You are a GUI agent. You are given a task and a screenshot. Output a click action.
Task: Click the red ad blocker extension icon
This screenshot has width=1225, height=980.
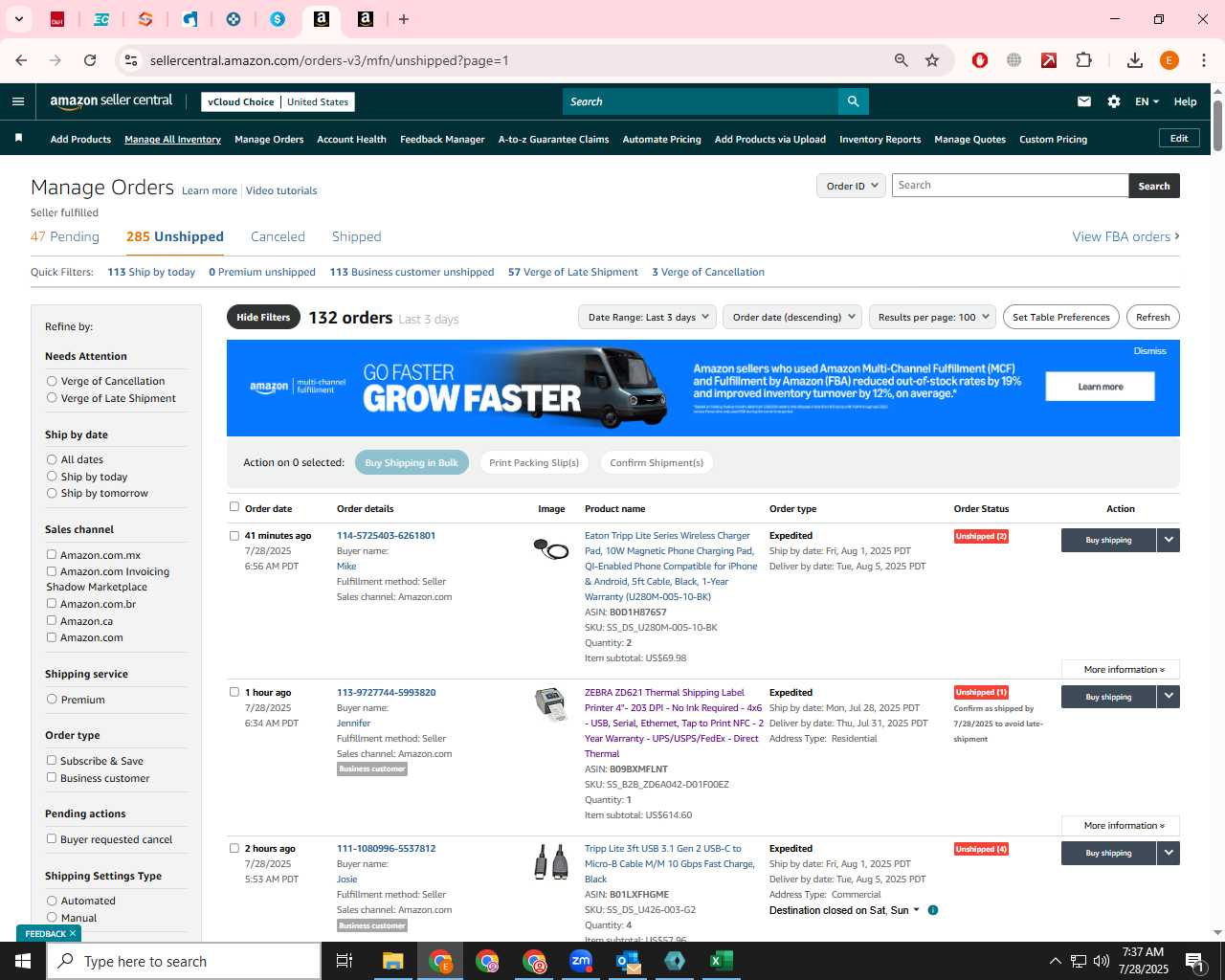[x=979, y=60]
